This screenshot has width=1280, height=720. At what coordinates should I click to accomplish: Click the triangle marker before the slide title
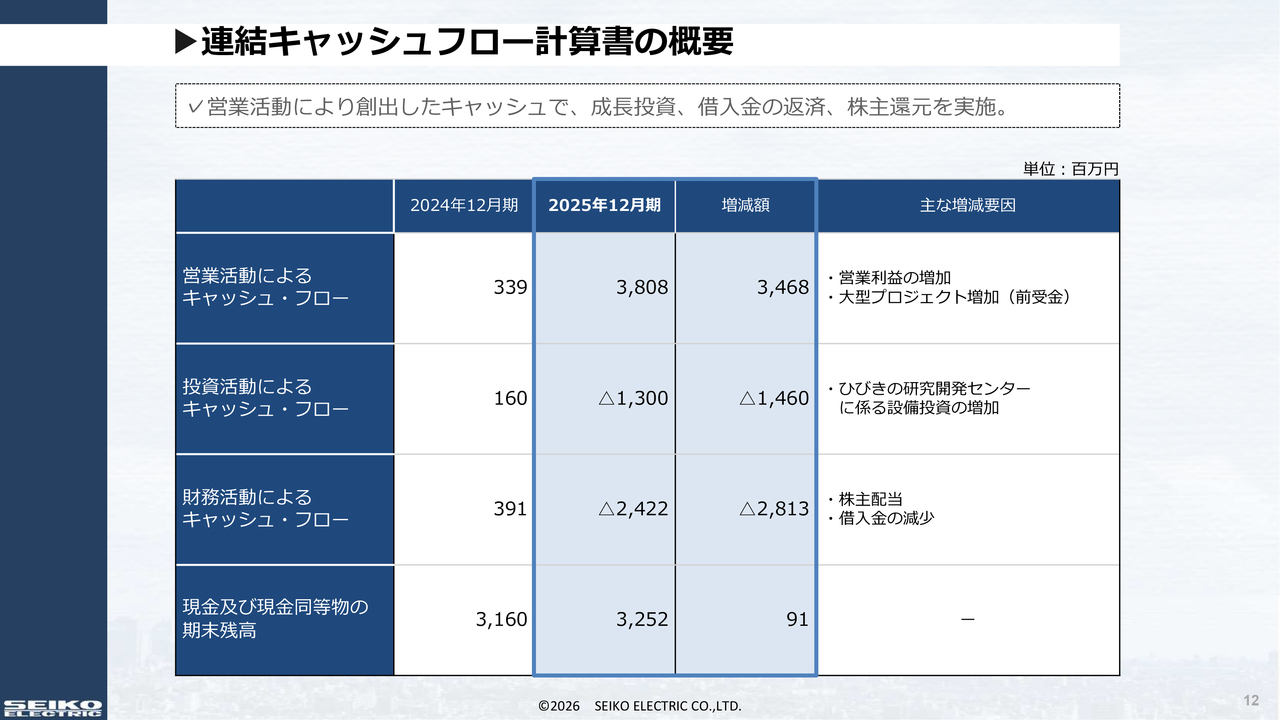coord(185,43)
